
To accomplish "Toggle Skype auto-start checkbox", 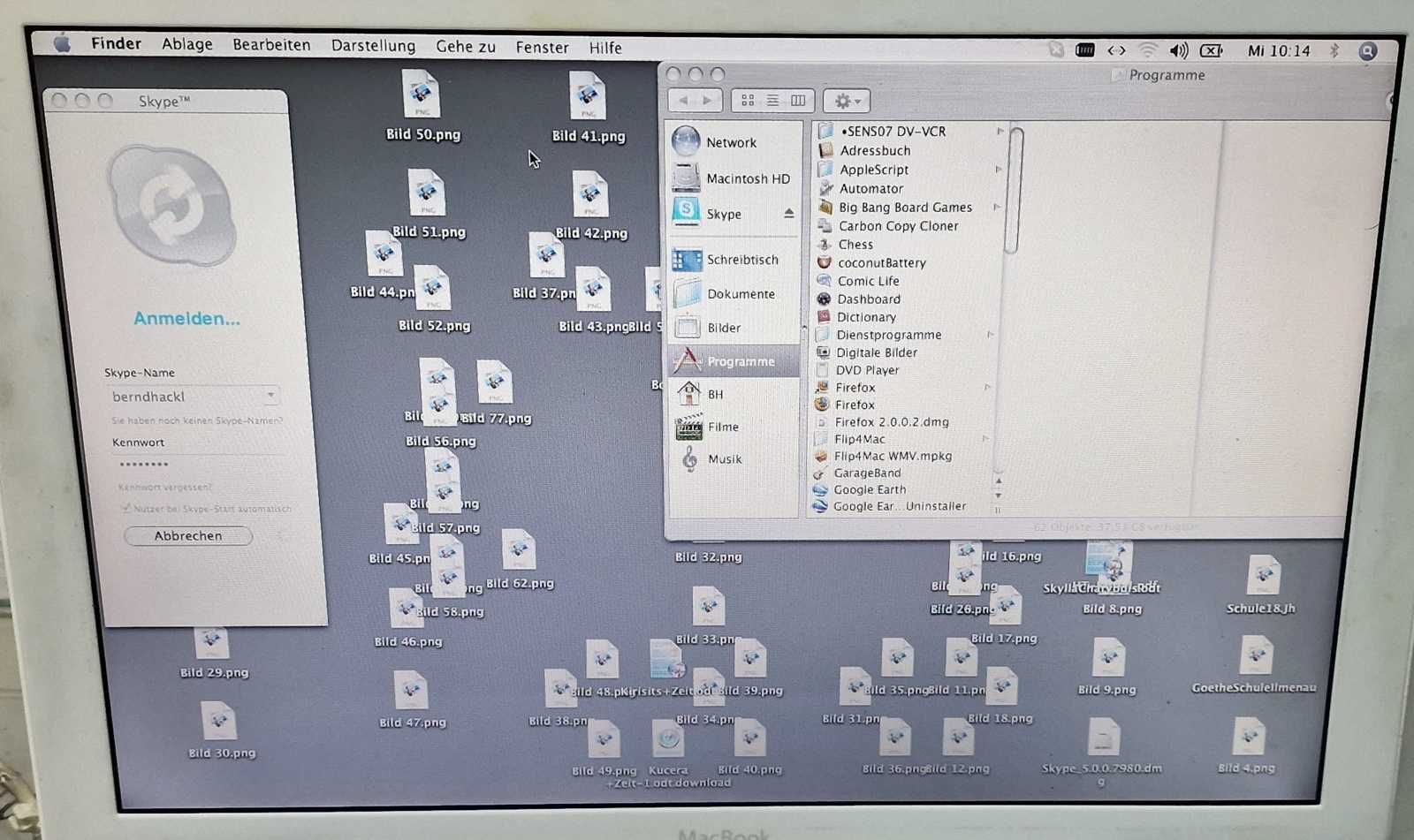I will coord(125,509).
